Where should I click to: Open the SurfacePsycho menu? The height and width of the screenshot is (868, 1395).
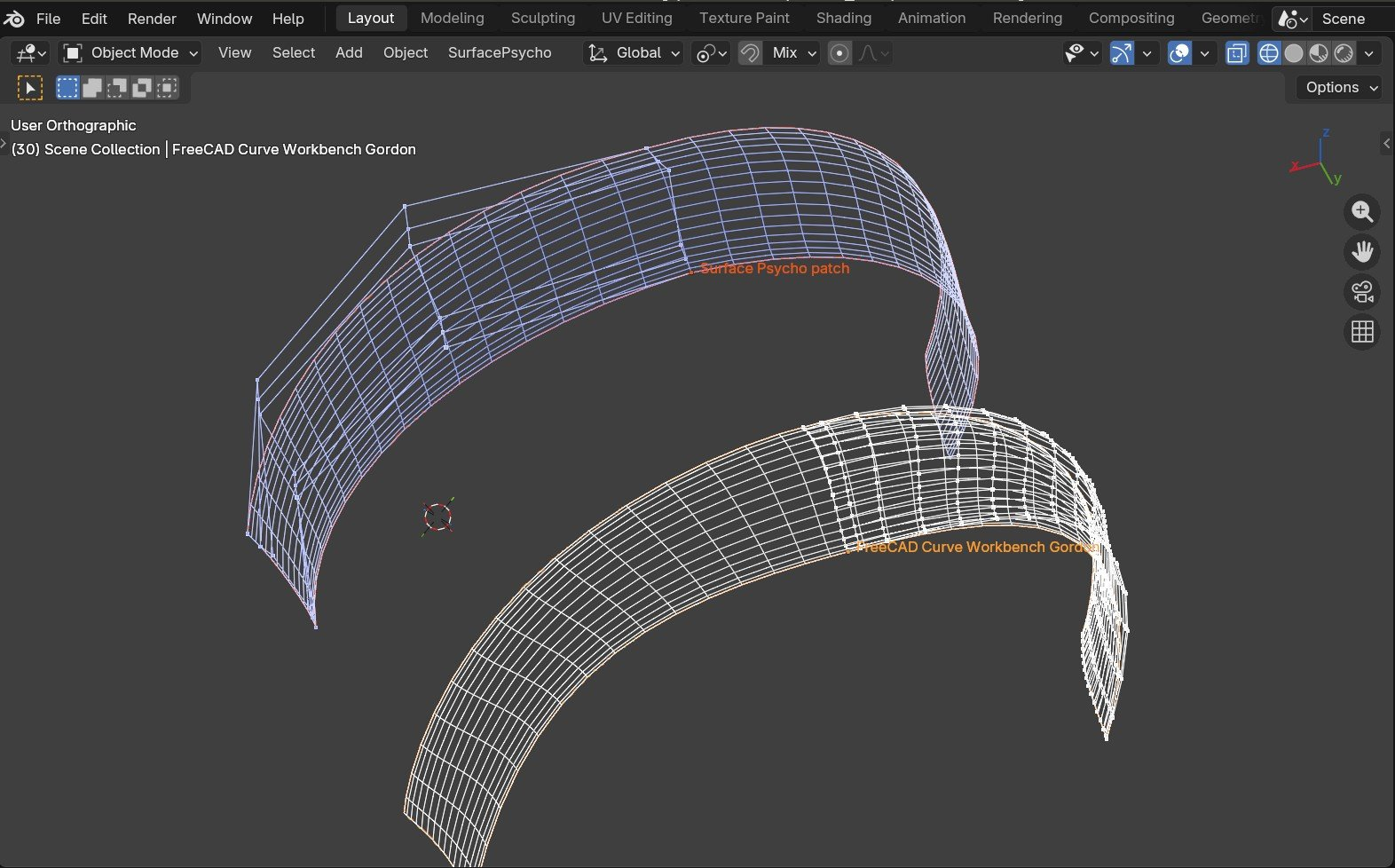(x=500, y=53)
